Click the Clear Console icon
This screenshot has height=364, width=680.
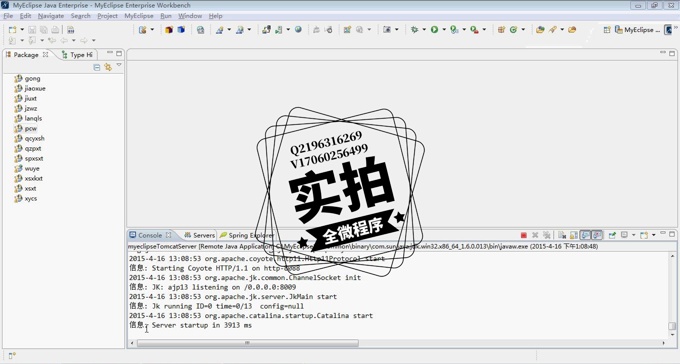tap(562, 235)
